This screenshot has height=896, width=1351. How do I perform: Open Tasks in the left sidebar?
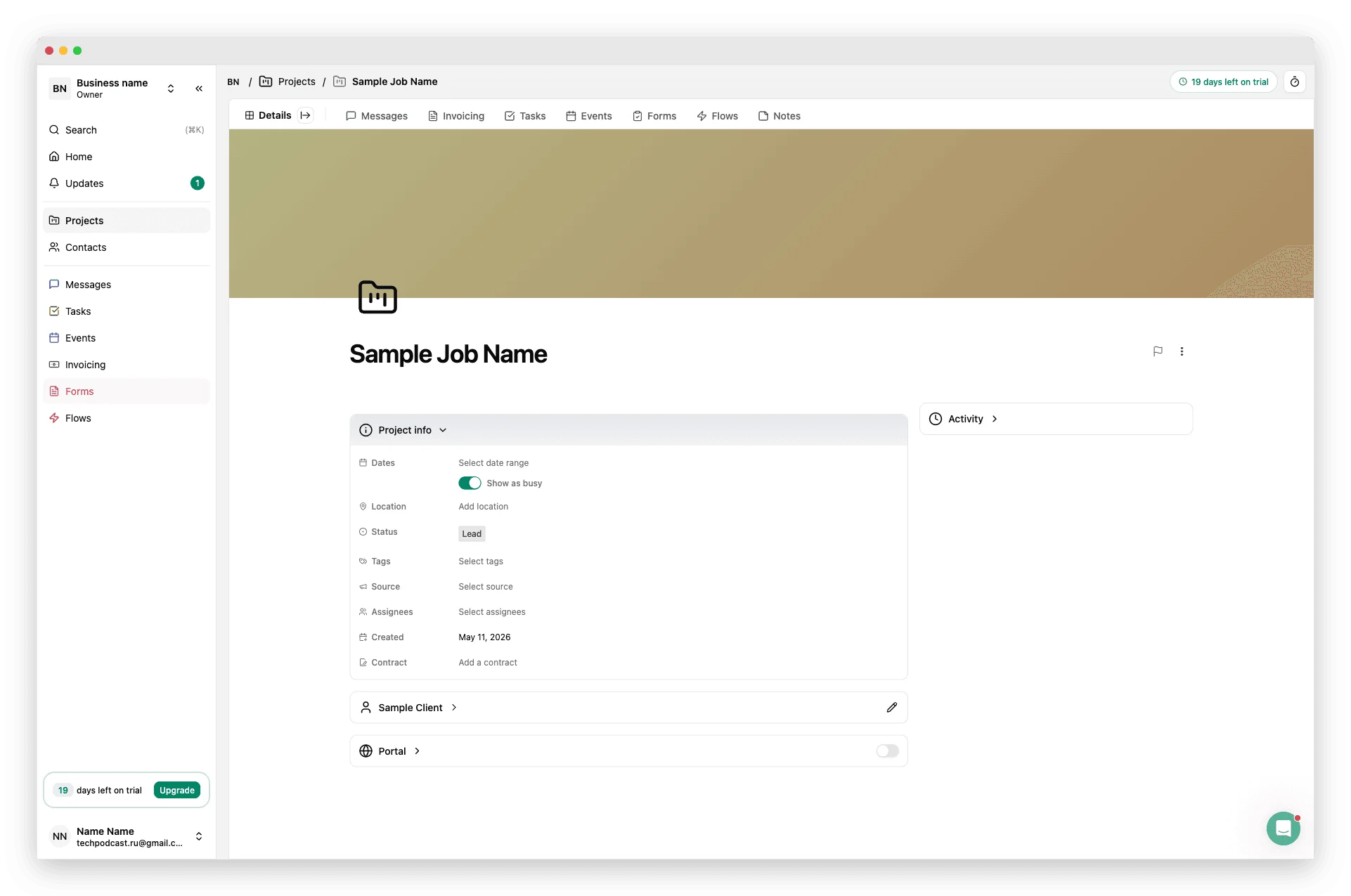[x=127, y=311]
